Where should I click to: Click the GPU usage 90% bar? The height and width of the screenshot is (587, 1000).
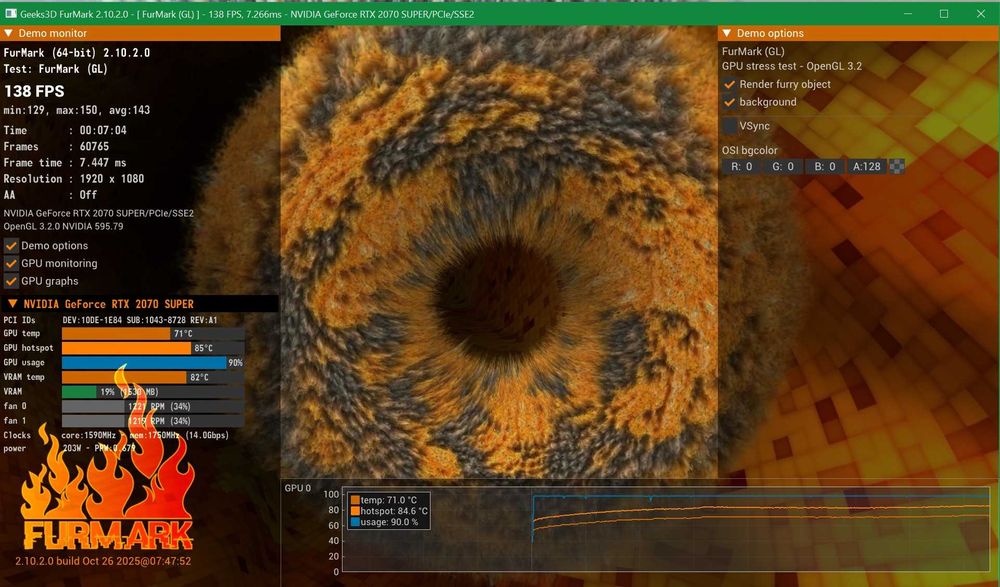point(153,362)
